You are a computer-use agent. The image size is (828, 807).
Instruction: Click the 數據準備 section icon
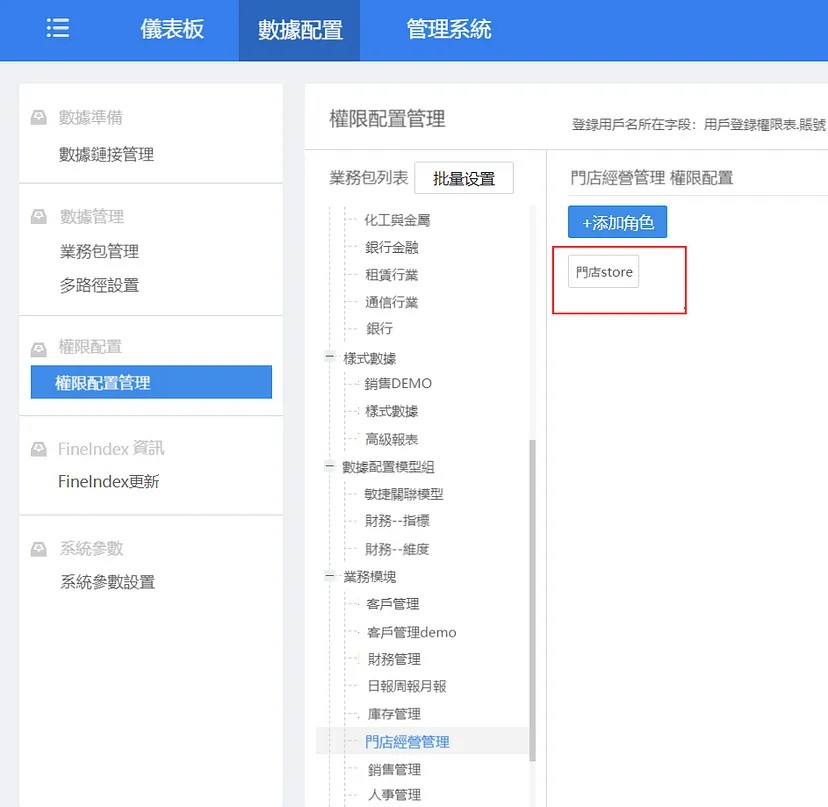tap(39, 117)
